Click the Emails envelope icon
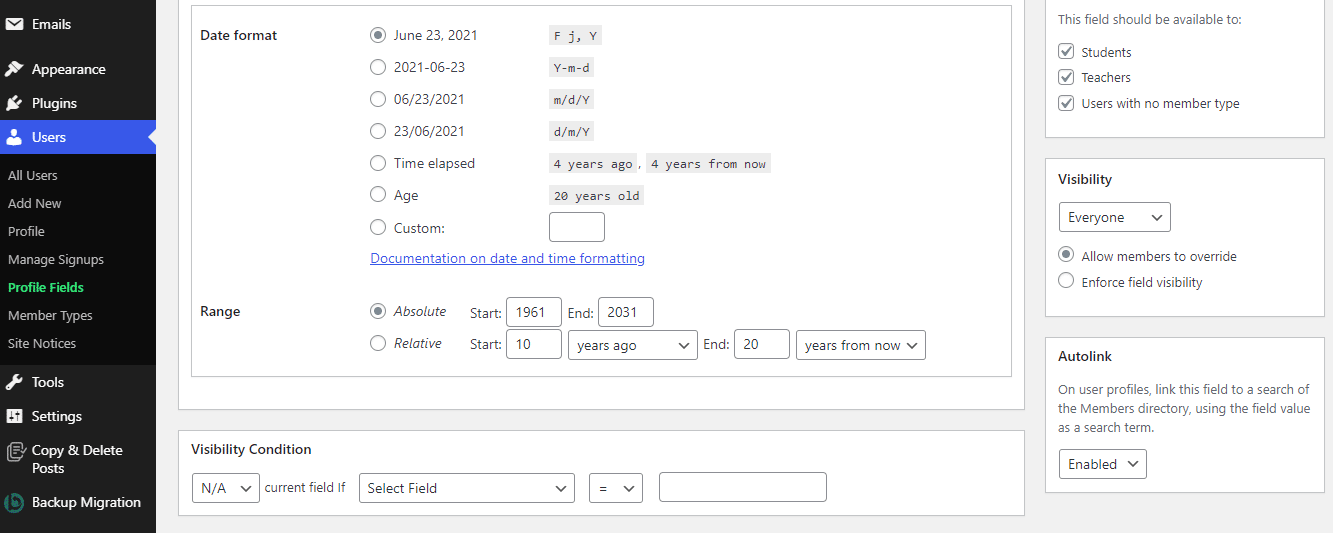This screenshot has height=533, width=1333. (x=15, y=24)
